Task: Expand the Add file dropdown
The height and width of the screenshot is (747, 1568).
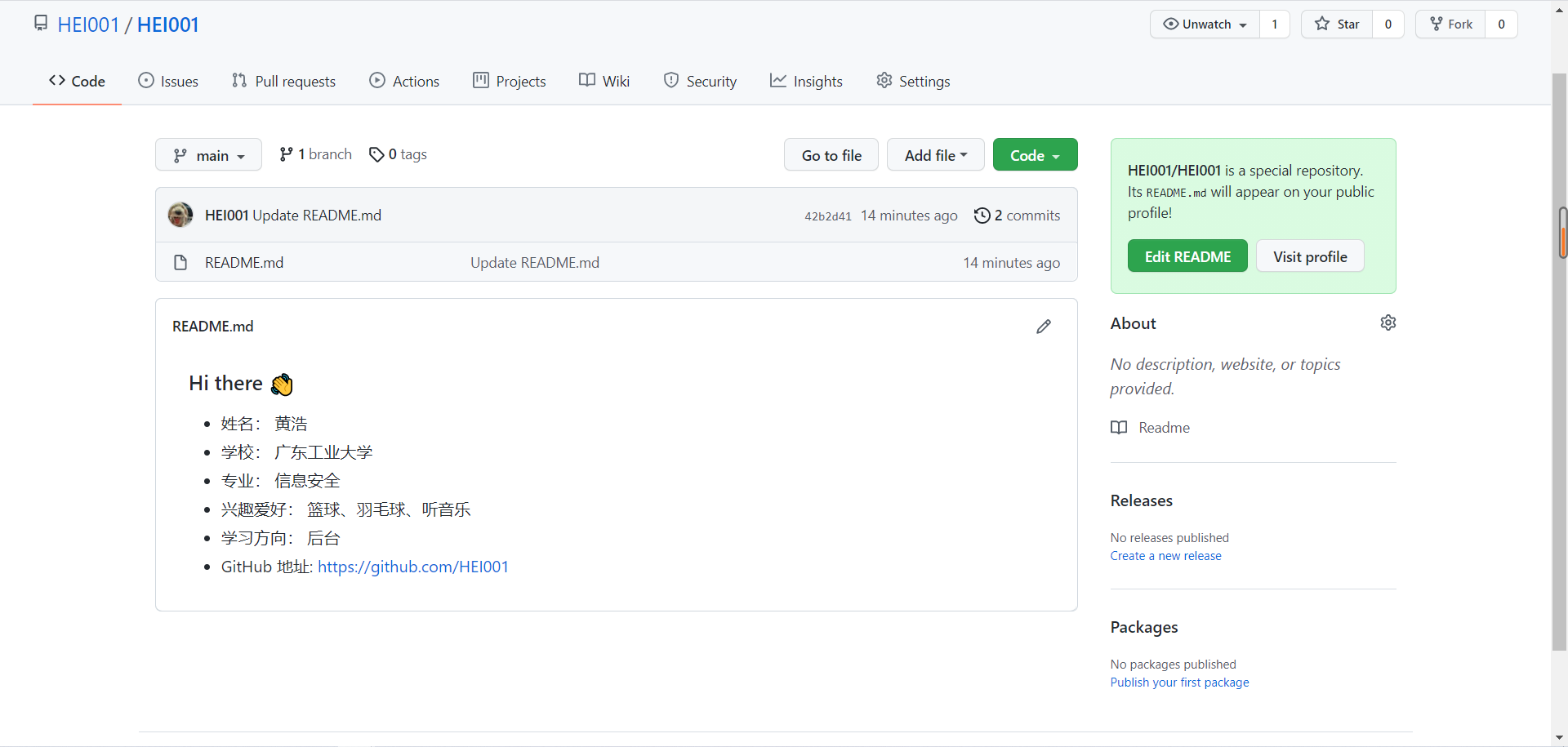Action: point(936,155)
